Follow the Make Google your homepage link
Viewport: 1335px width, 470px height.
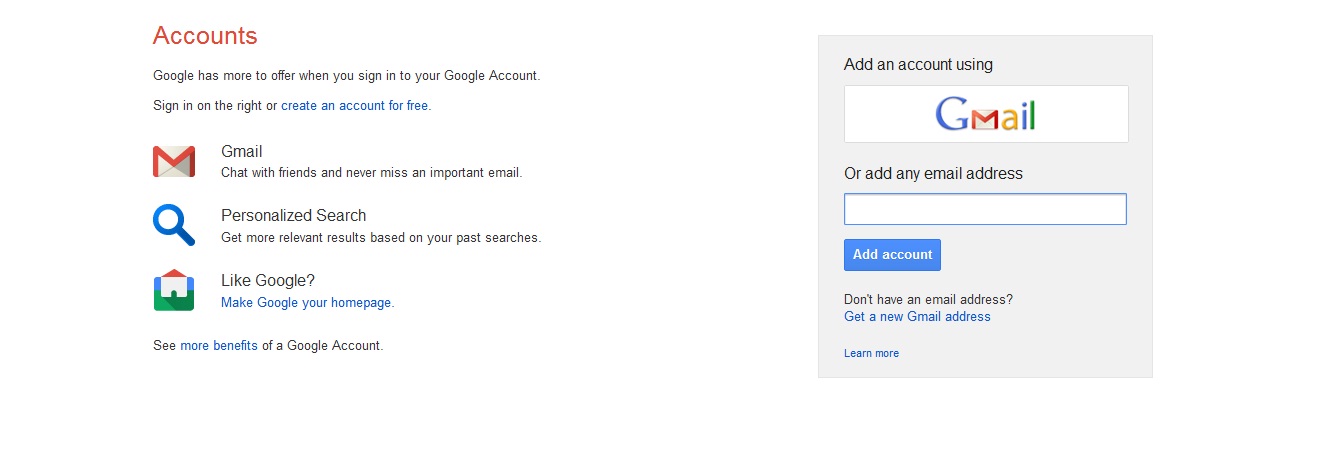pyautogui.click(x=307, y=302)
